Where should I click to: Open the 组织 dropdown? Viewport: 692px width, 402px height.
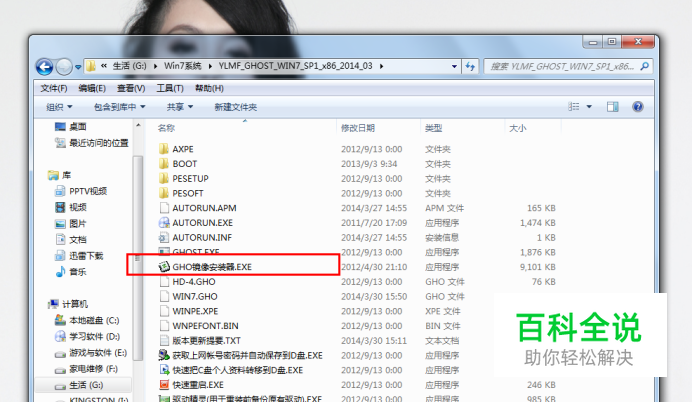[59, 107]
